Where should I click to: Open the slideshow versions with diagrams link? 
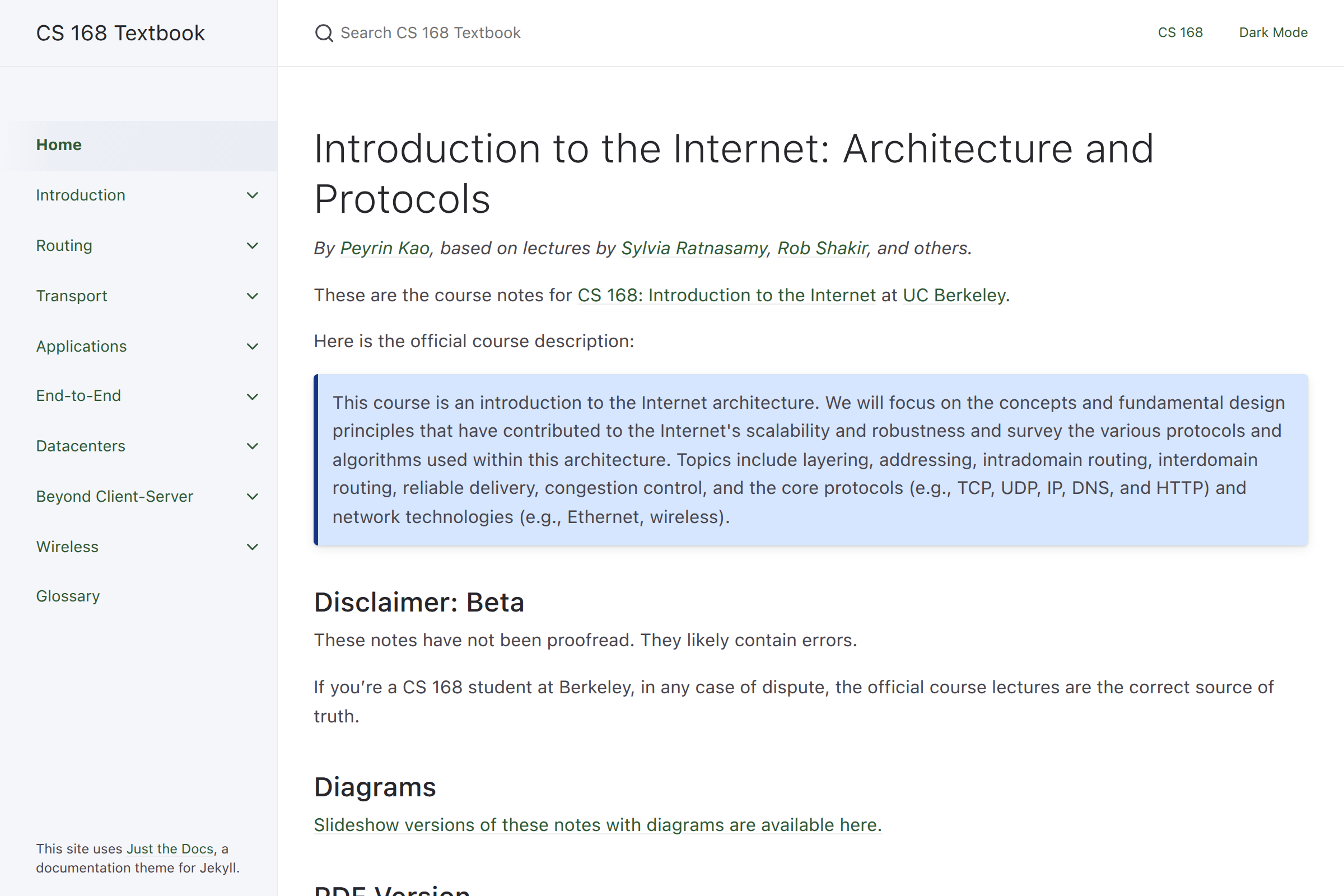[x=598, y=825]
